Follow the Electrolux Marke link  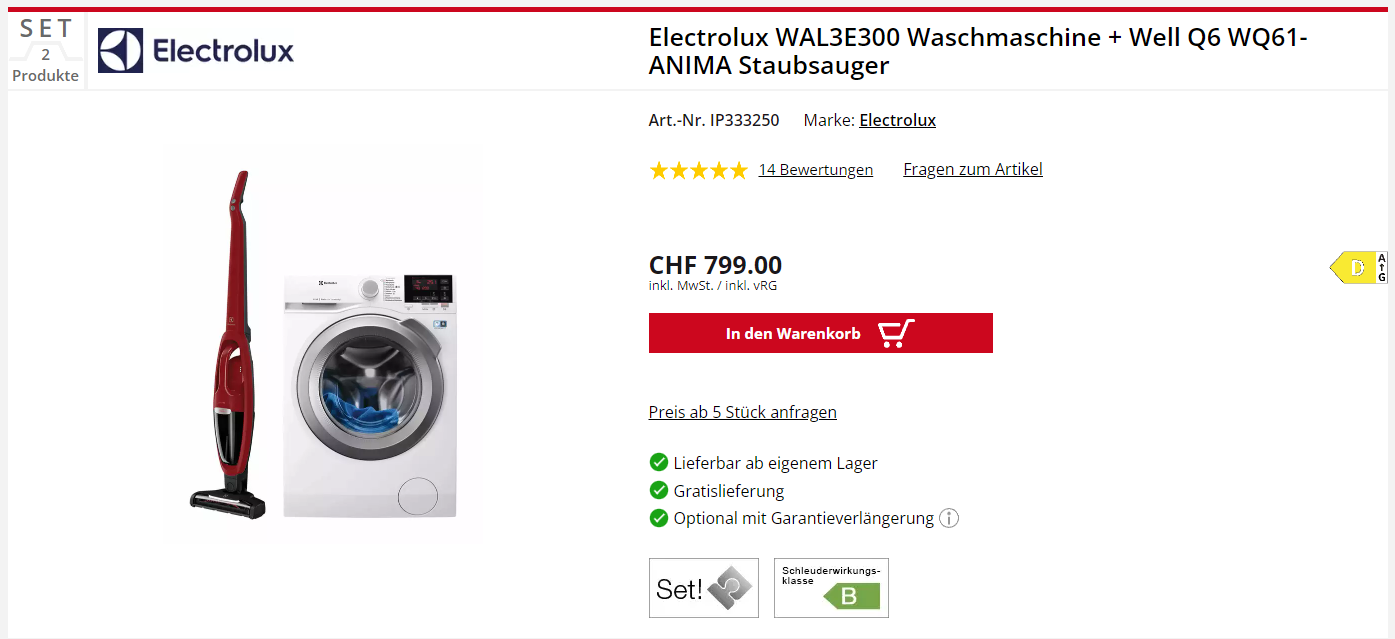898,120
